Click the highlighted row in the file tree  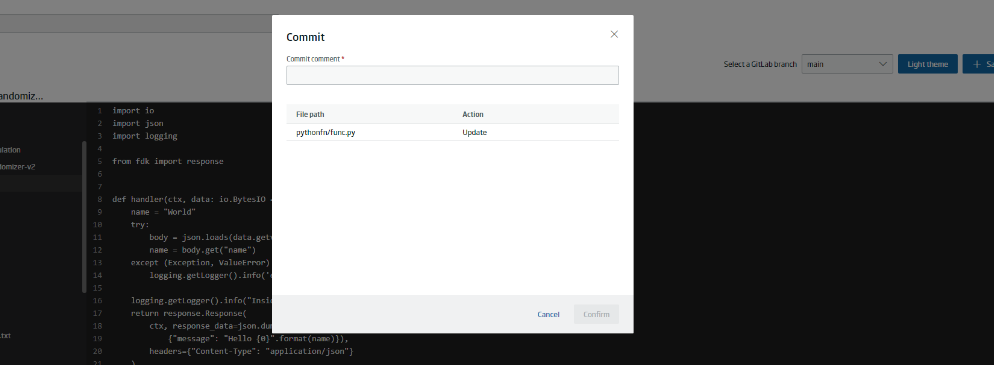(x=41, y=184)
